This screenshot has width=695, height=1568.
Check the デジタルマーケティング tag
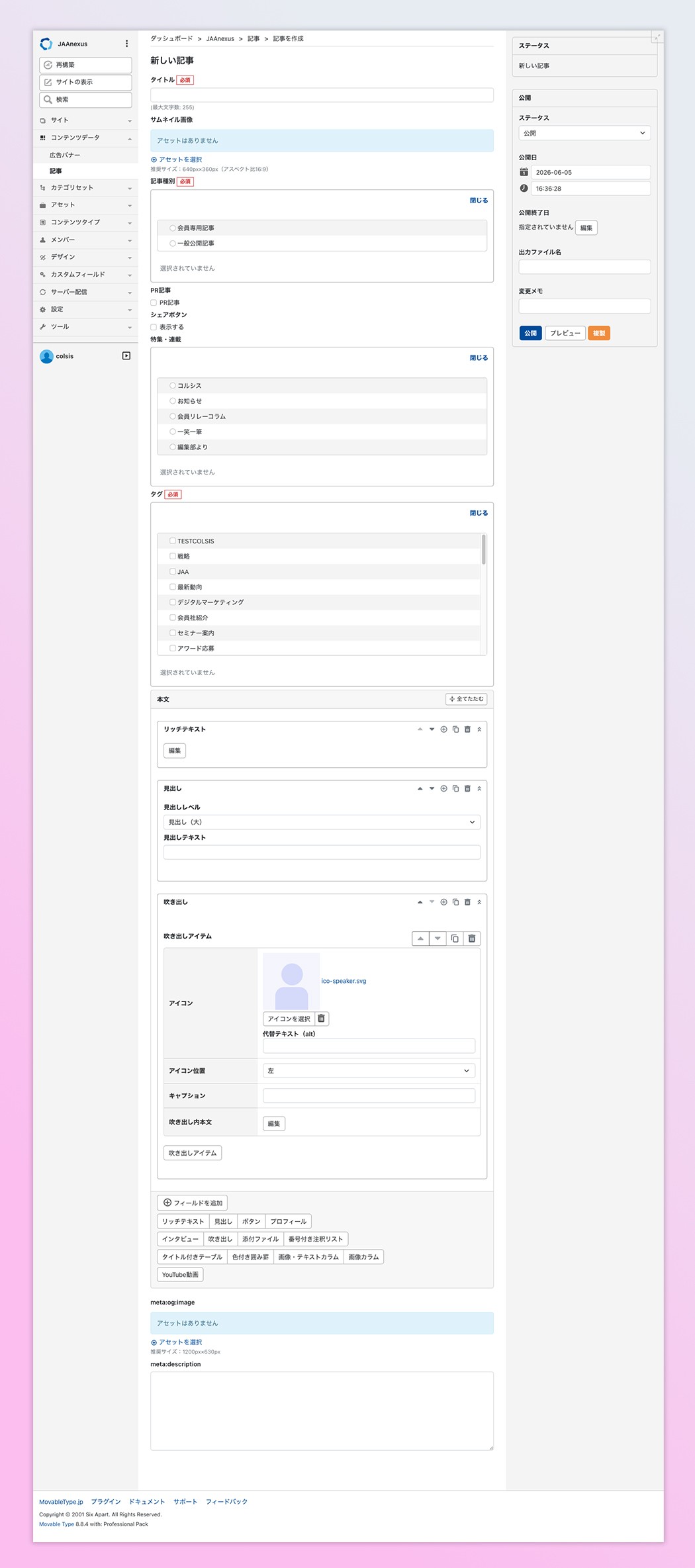pyautogui.click(x=173, y=602)
